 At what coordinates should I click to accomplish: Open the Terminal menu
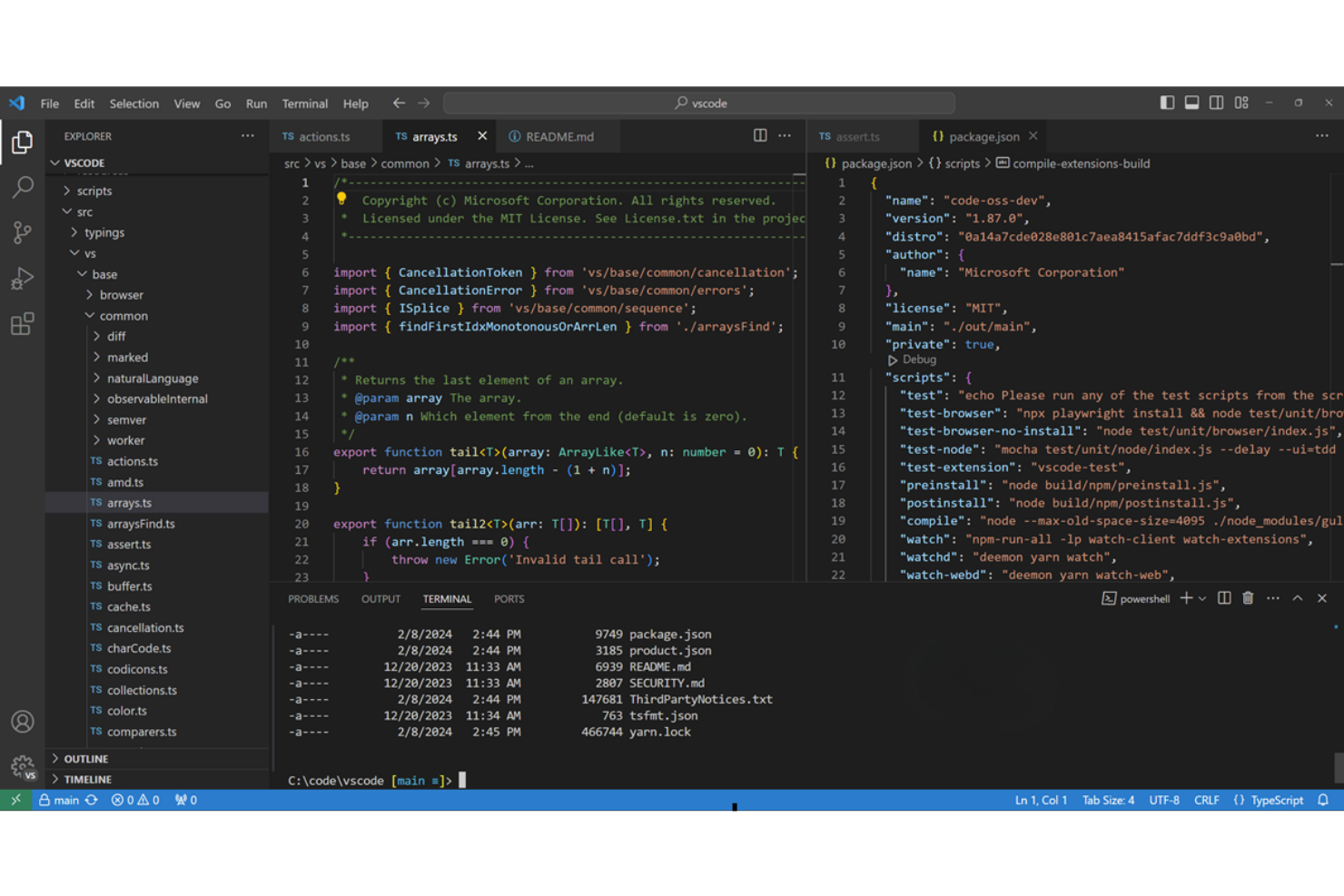tap(305, 103)
